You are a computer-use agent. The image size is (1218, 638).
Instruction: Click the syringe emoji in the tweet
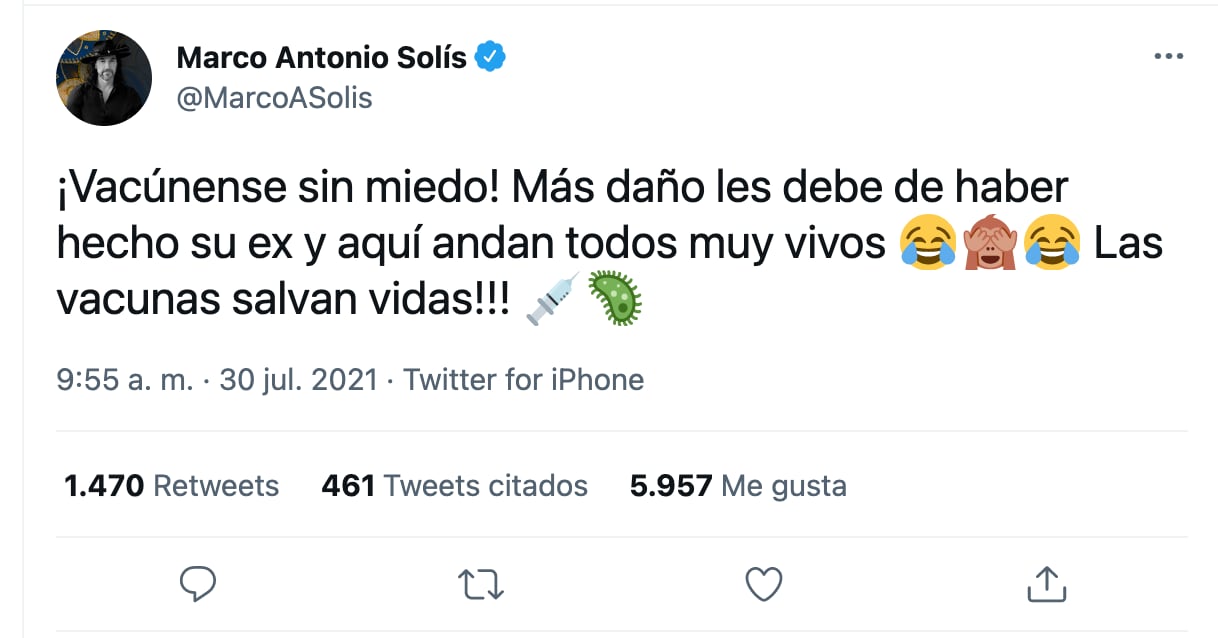tap(553, 300)
